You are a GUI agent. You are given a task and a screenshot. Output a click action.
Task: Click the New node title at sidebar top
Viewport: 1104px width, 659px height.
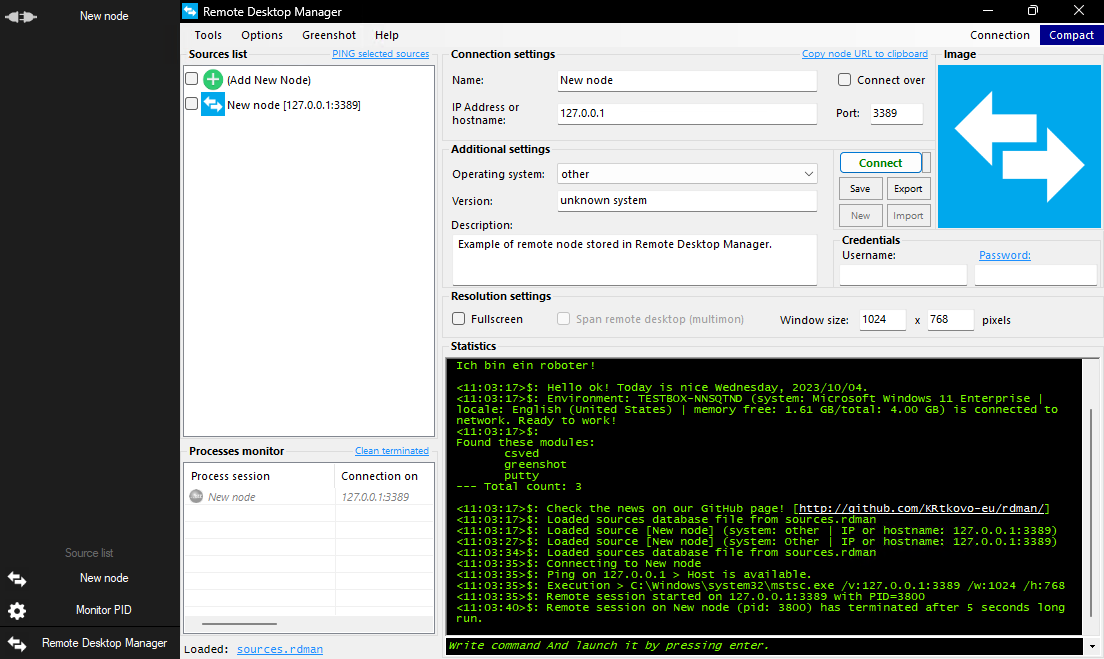tap(104, 15)
